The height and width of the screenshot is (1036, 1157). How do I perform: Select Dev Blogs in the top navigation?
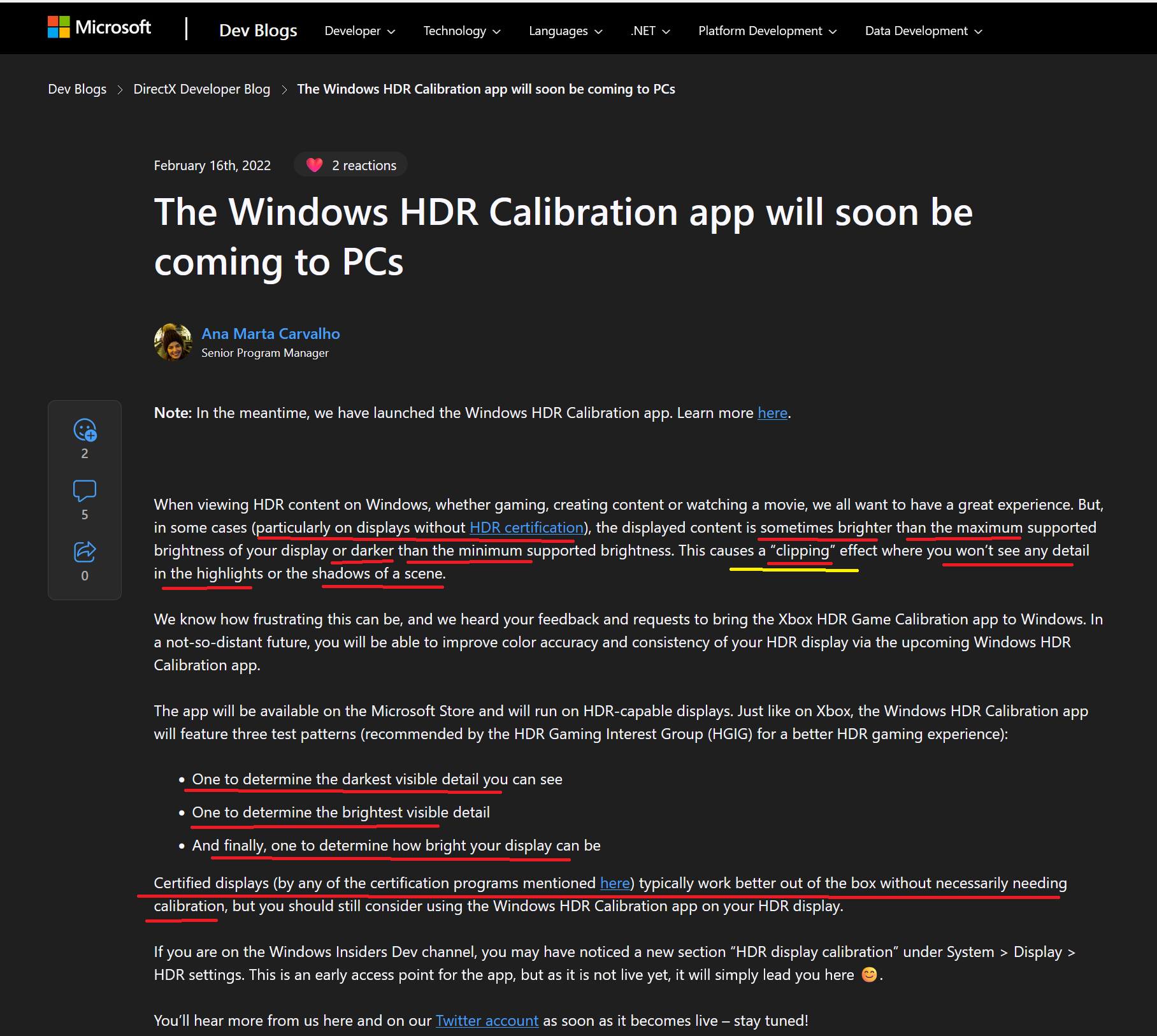tap(257, 30)
